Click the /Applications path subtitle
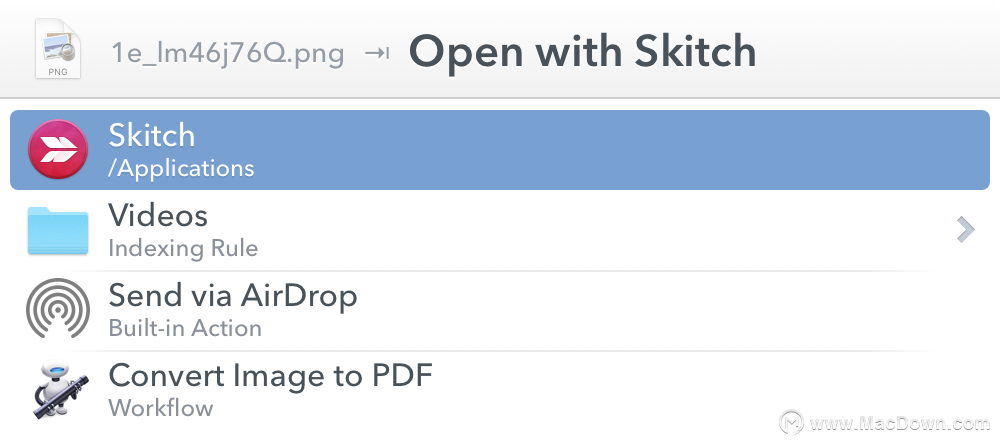 pyautogui.click(x=181, y=168)
